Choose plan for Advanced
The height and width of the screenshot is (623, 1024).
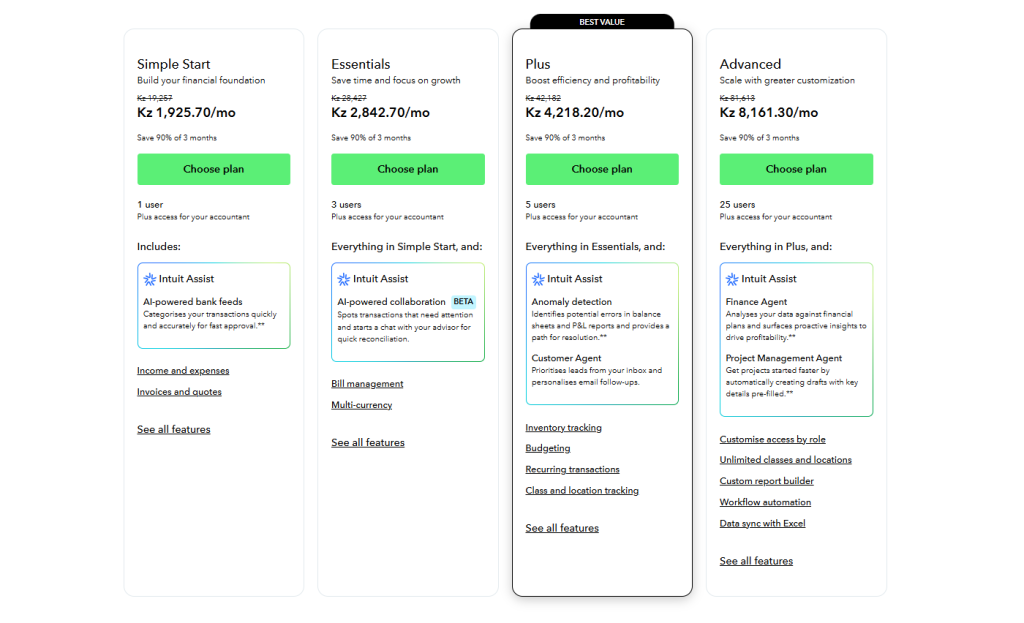[x=795, y=170]
